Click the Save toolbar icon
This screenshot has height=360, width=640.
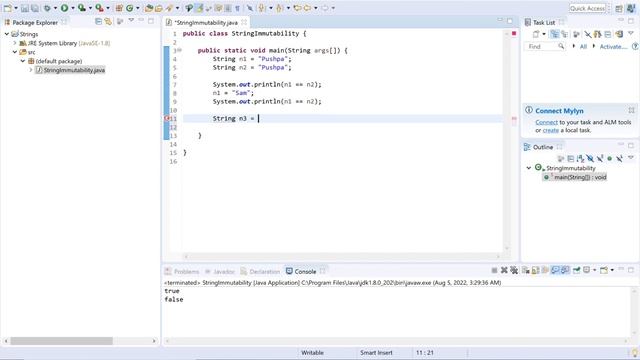pyautogui.click(x=25, y=8)
